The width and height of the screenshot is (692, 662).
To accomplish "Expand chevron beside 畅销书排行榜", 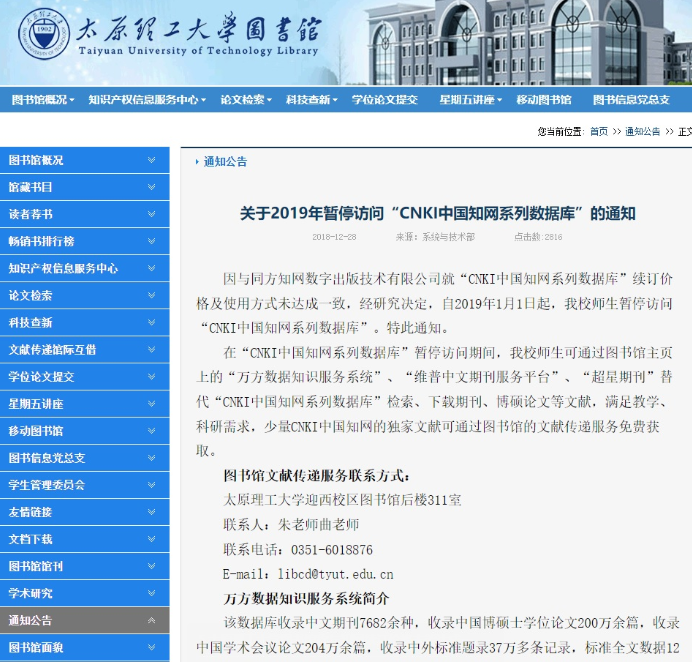I will click(151, 241).
